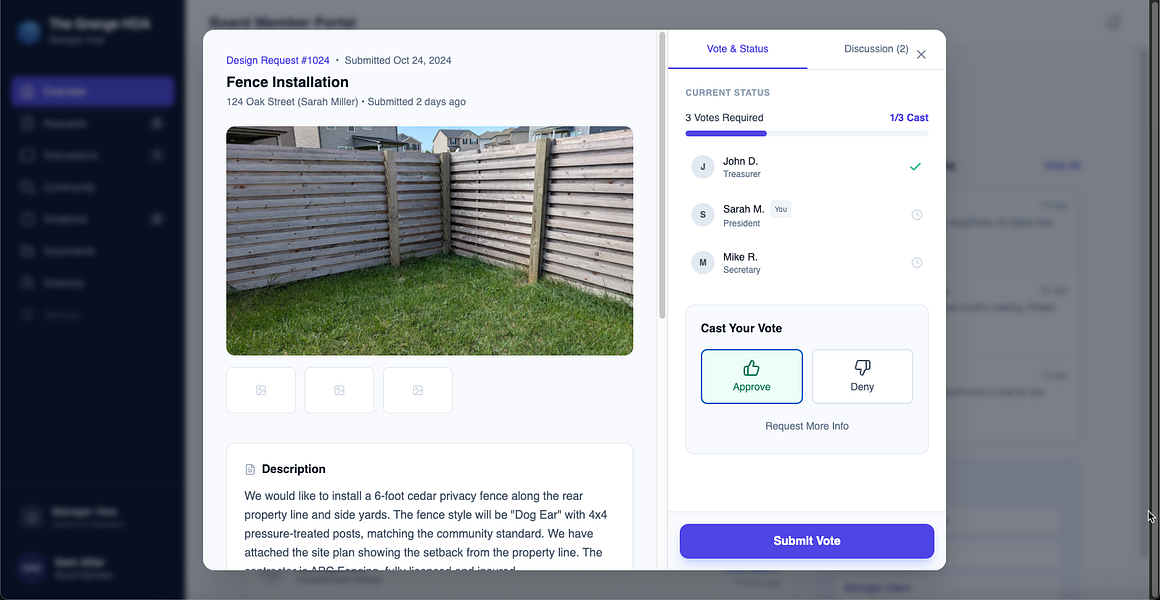This screenshot has width=1160, height=600.
Task: Open the third image thumbnail placeholder
Action: (418, 390)
